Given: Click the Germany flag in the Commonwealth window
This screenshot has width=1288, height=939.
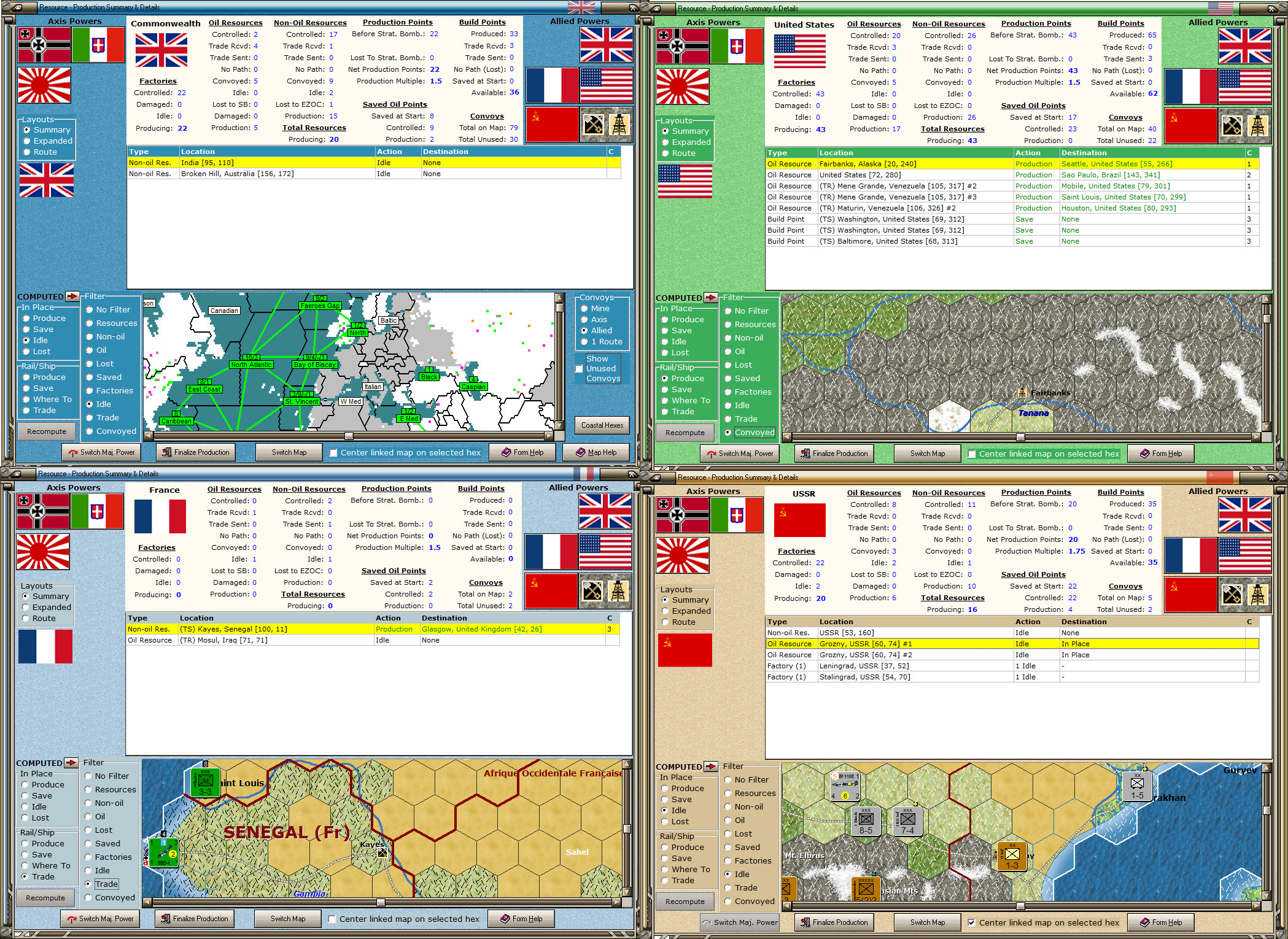Looking at the screenshot, I should [x=44, y=45].
